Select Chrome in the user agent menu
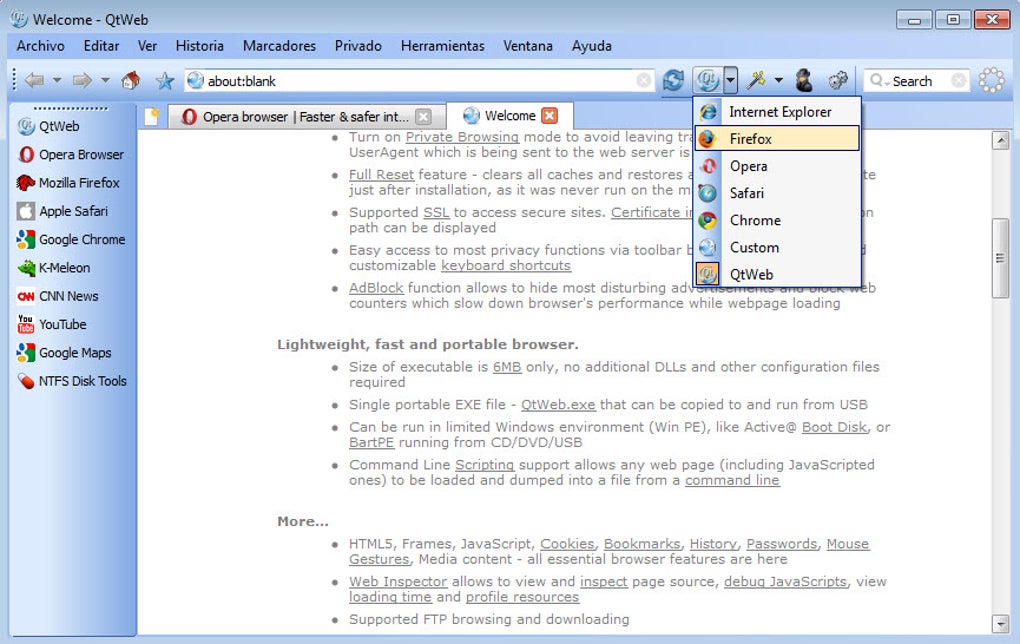Image resolution: width=1020 pixels, height=644 pixels. pos(777,221)
